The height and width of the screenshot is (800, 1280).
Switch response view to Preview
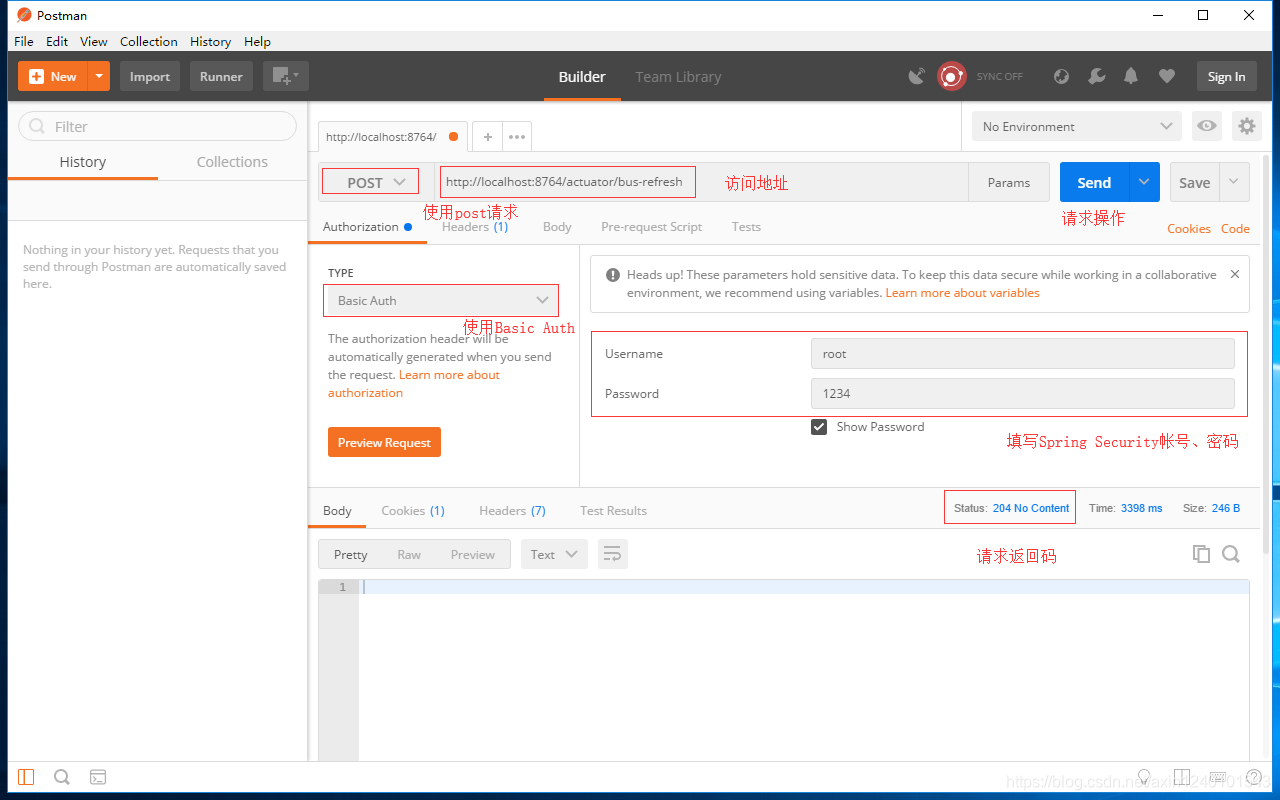coord(472,554)
